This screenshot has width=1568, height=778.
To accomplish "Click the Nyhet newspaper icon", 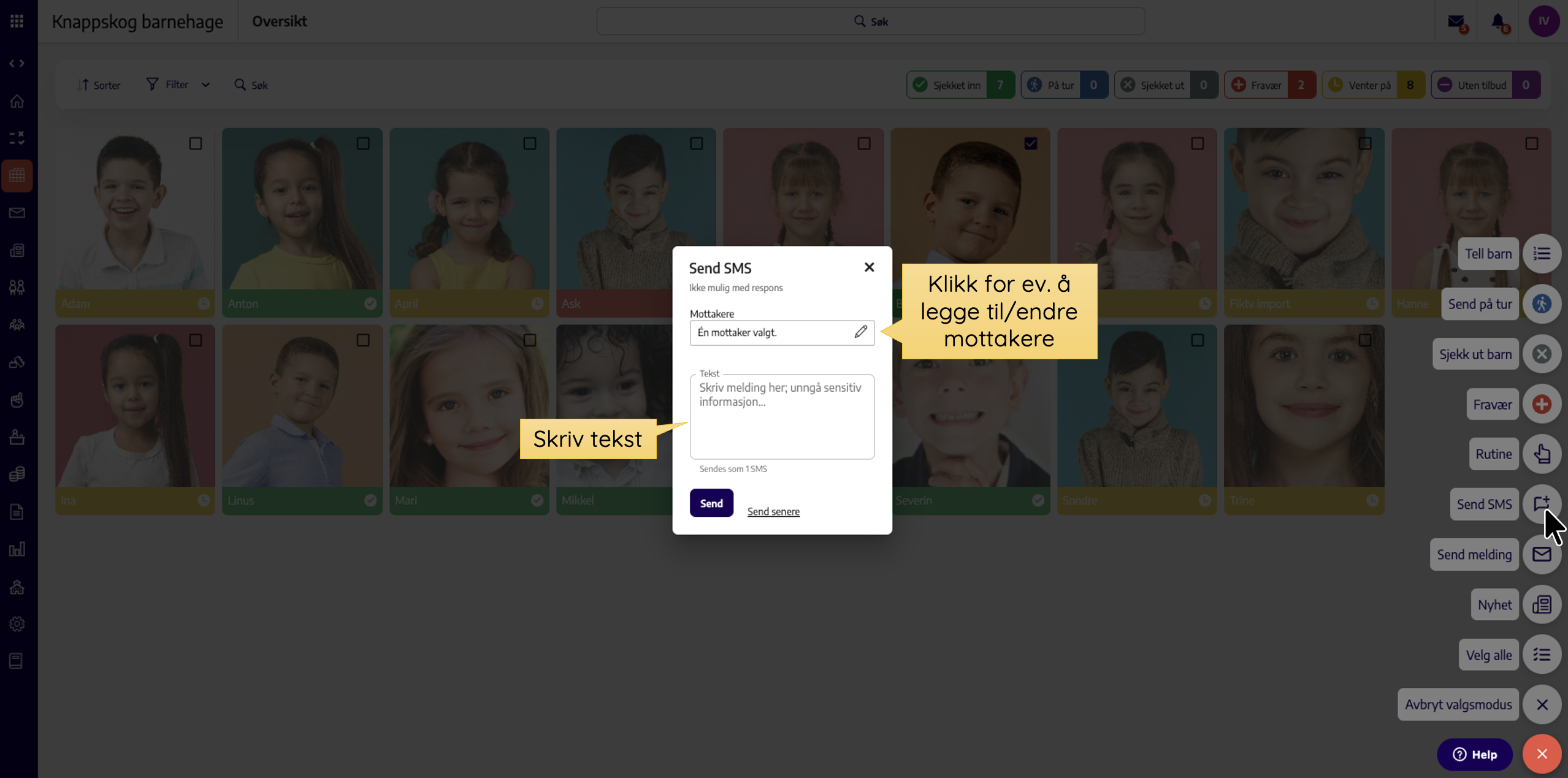I will click(x=1542, y=605).
